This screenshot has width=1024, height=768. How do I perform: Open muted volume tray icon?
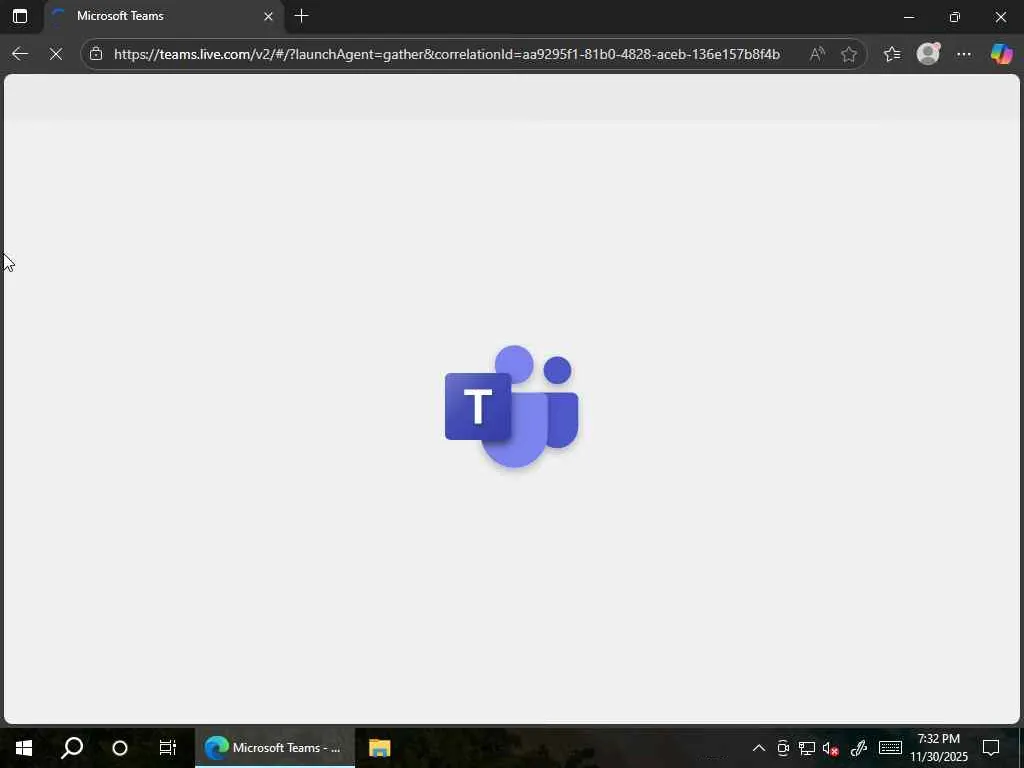click(831, 748)
